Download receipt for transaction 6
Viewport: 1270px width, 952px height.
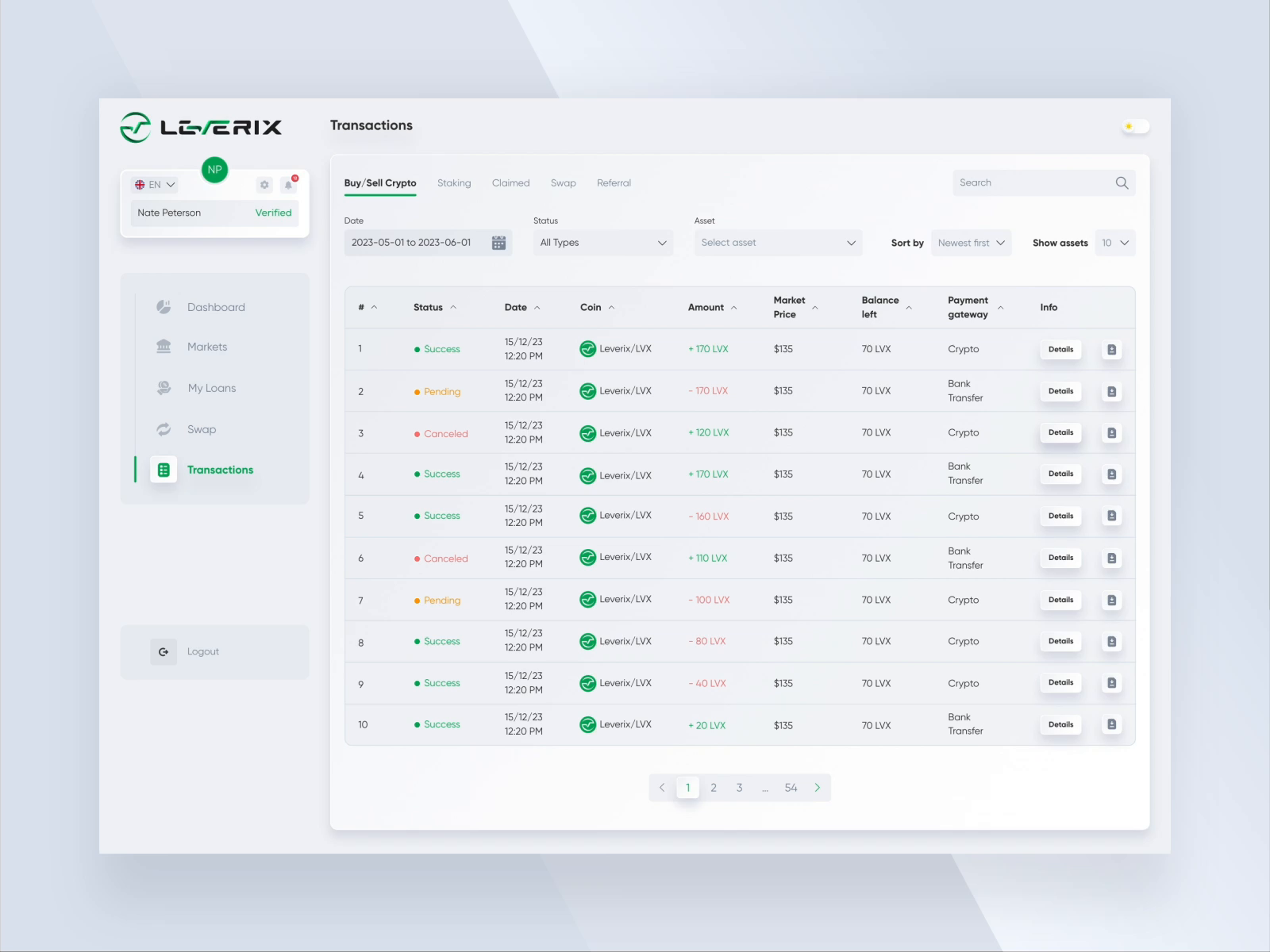(1112, 559)
